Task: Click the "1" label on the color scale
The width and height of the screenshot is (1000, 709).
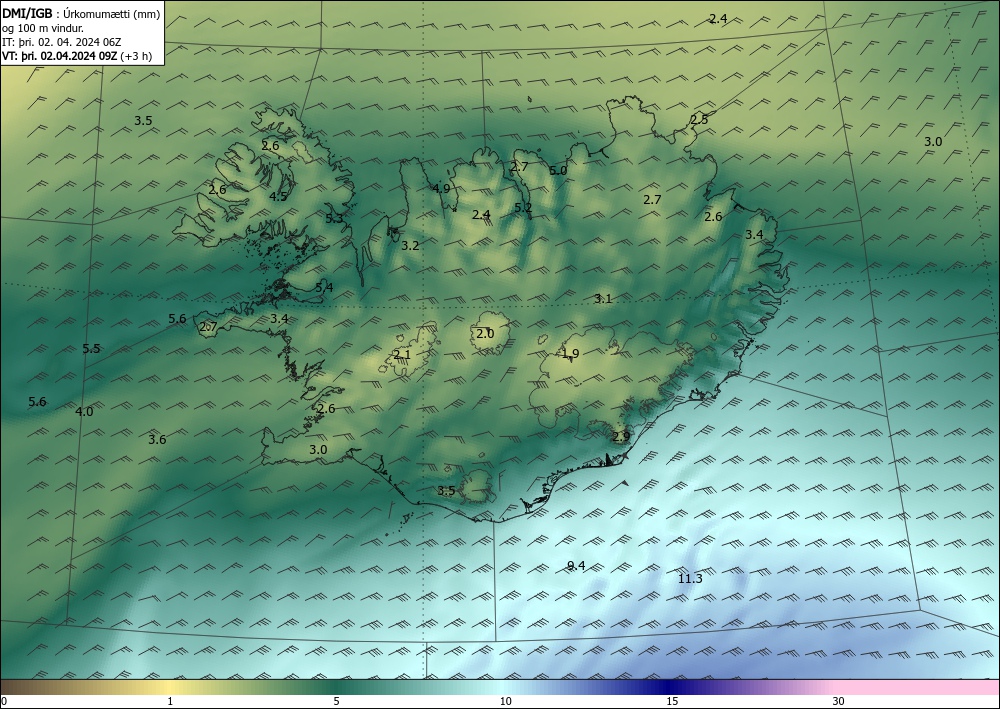Action: [170, 702]
